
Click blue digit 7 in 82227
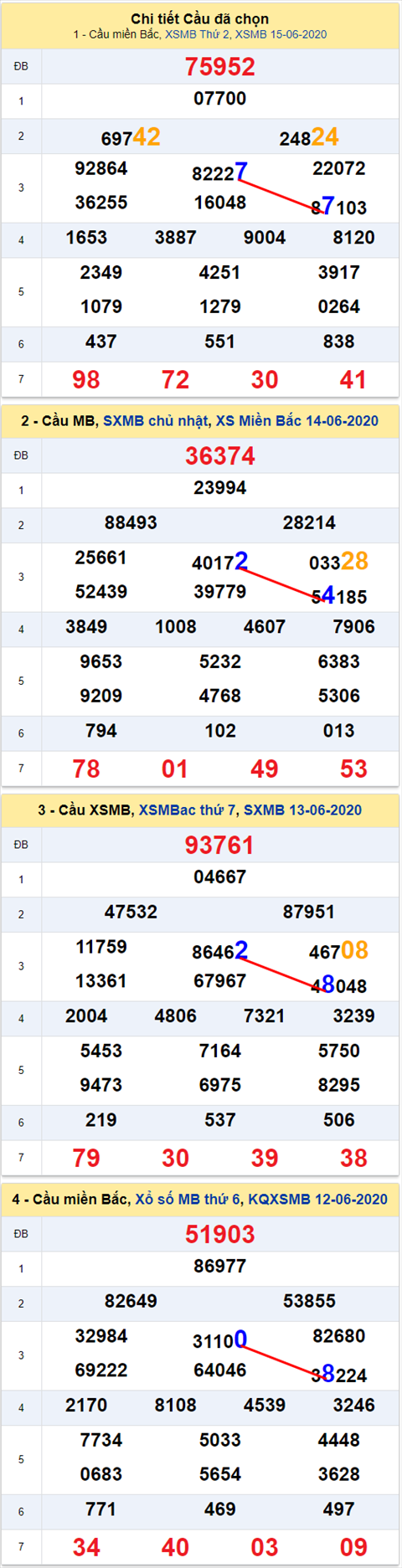coord(241,171)
